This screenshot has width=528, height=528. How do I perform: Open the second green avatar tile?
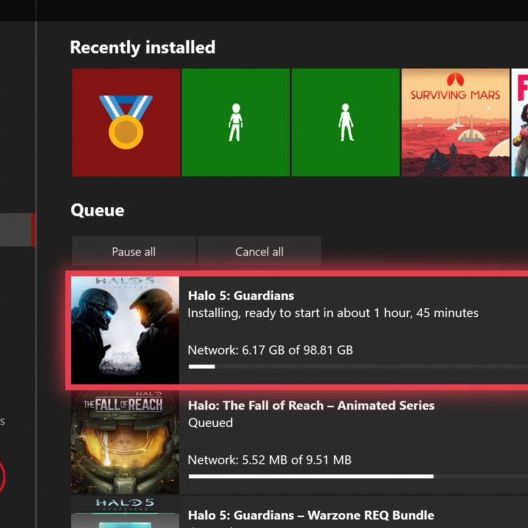(345, 123)
